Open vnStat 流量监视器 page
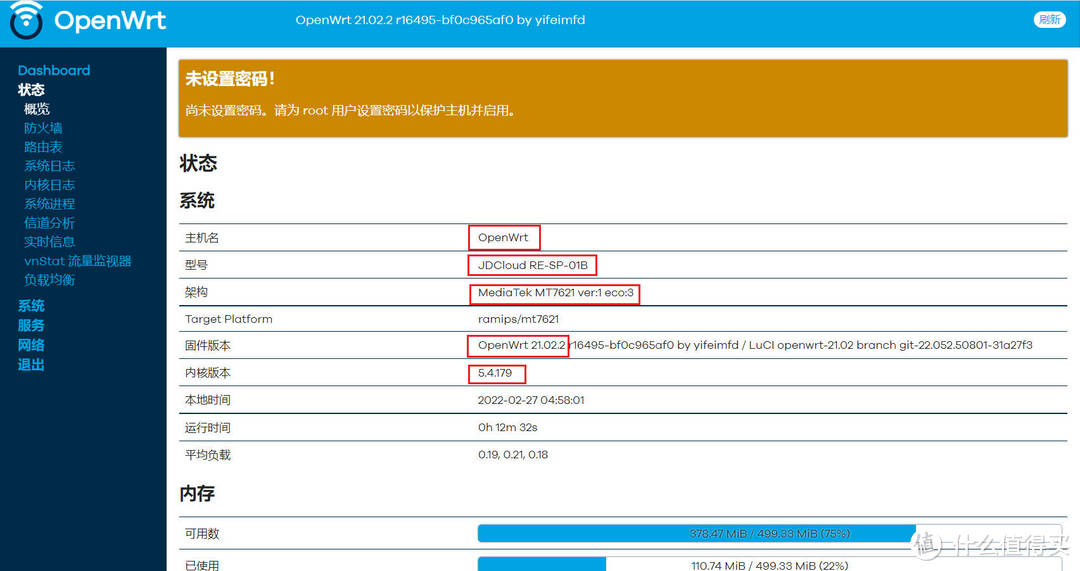Viewport: 1080px width, 571px height. coord(77,261)
